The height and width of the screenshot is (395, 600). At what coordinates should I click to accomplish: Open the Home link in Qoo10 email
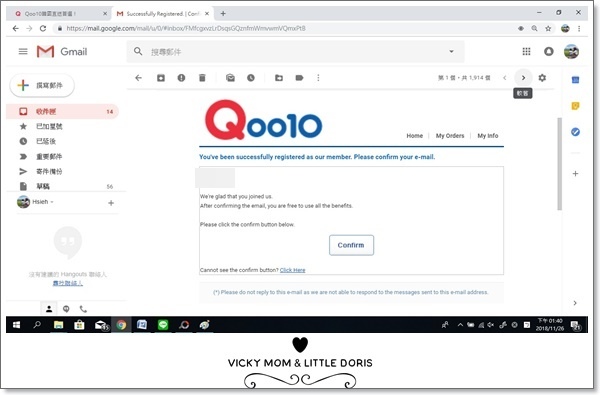point(414,135)
